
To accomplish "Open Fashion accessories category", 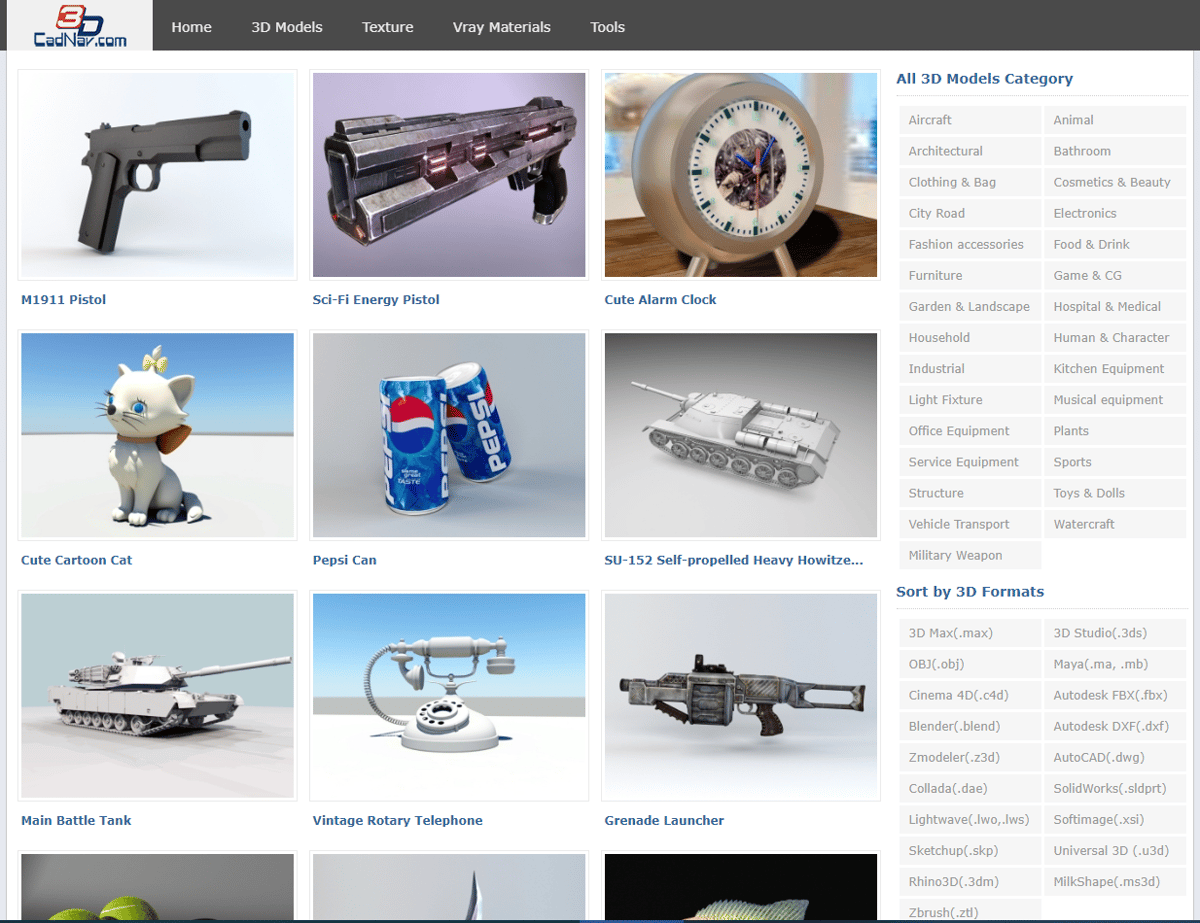I will pyautogui.click(x=970, y=244).
